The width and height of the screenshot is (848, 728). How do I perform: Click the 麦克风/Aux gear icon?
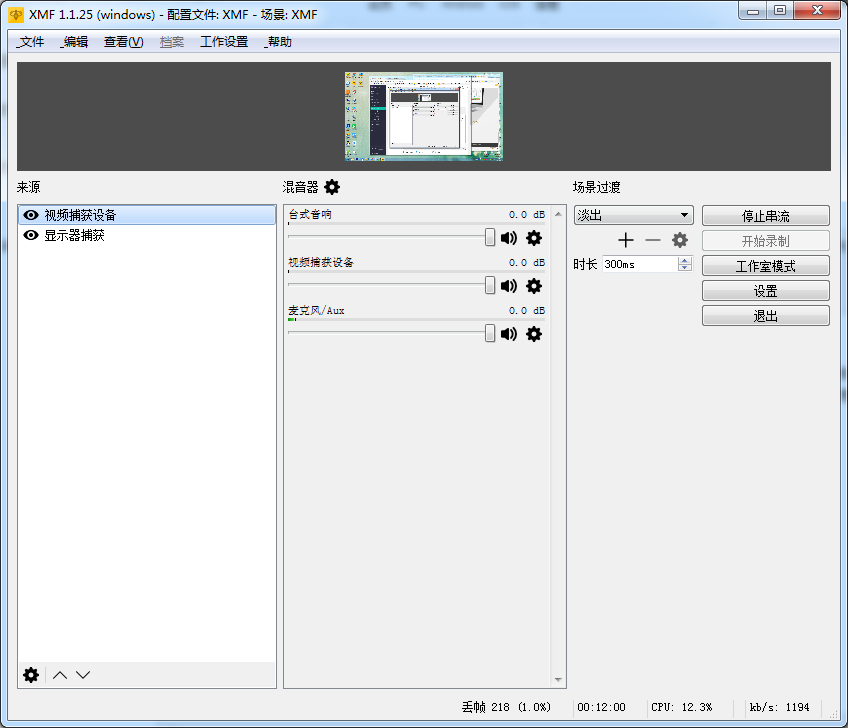[534, 334]
